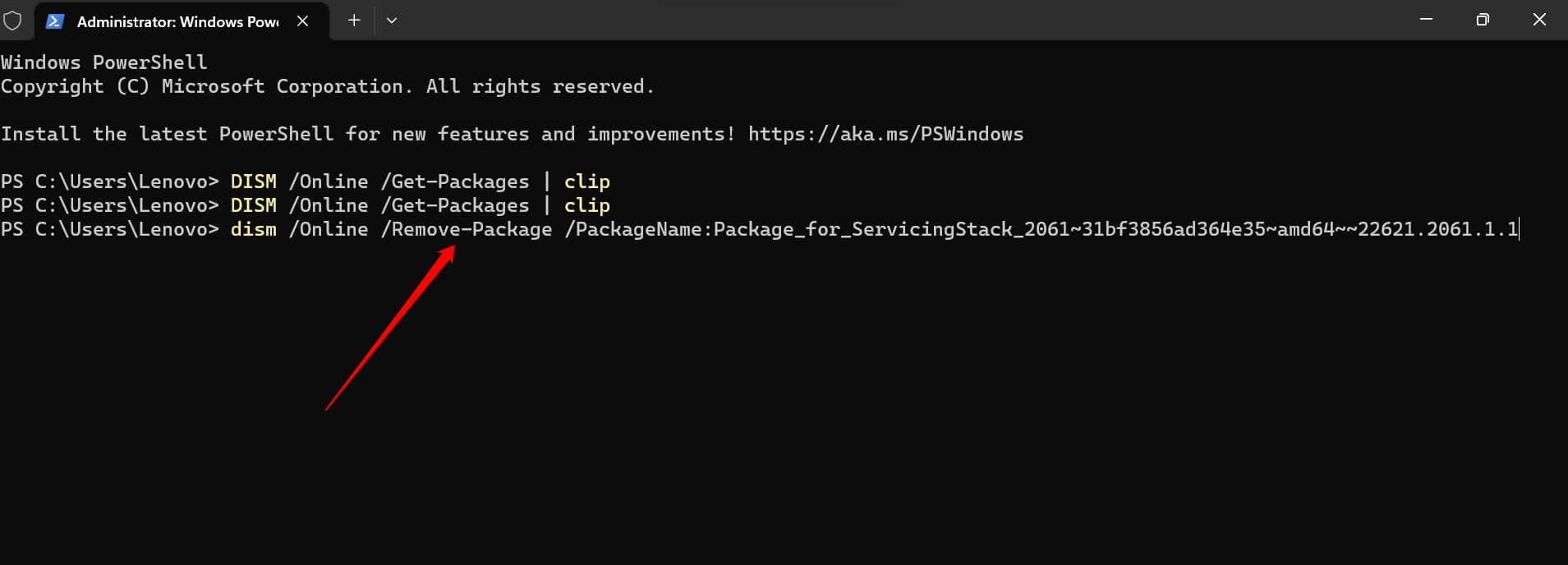Click the admin shield icon in the title bar
The width and height of the screenshot is (1568, 565).
click(x=13, y=21)
